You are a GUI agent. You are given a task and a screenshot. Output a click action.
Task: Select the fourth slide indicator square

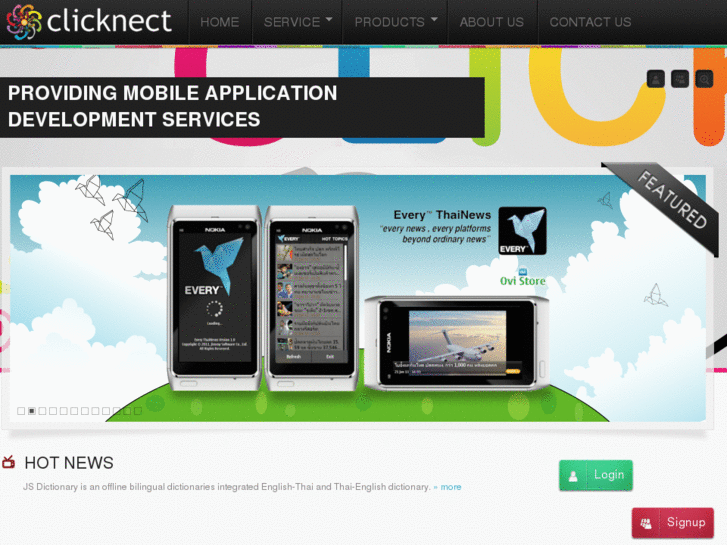tap(53, 411)
